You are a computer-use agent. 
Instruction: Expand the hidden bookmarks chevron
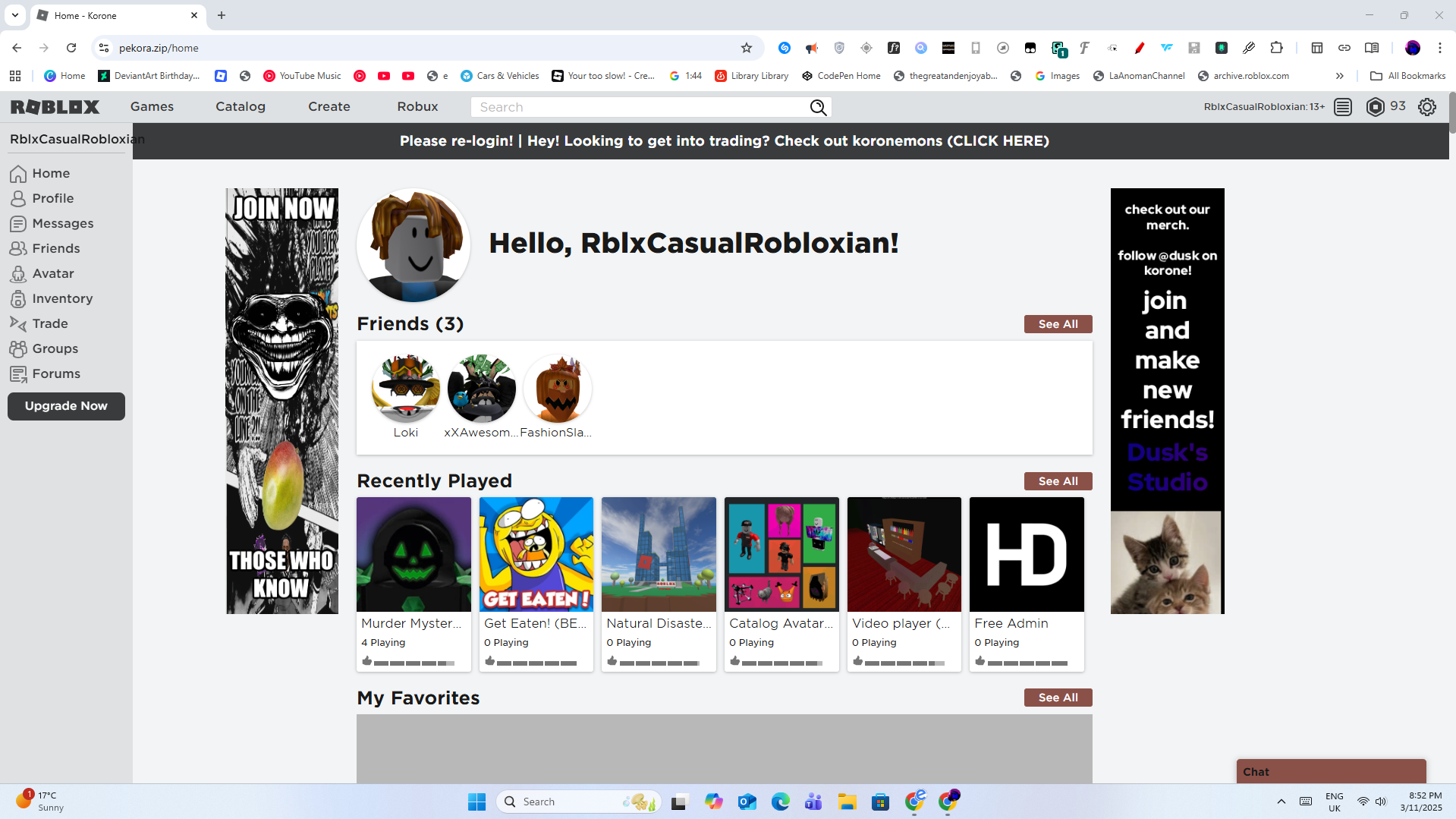1339,76
